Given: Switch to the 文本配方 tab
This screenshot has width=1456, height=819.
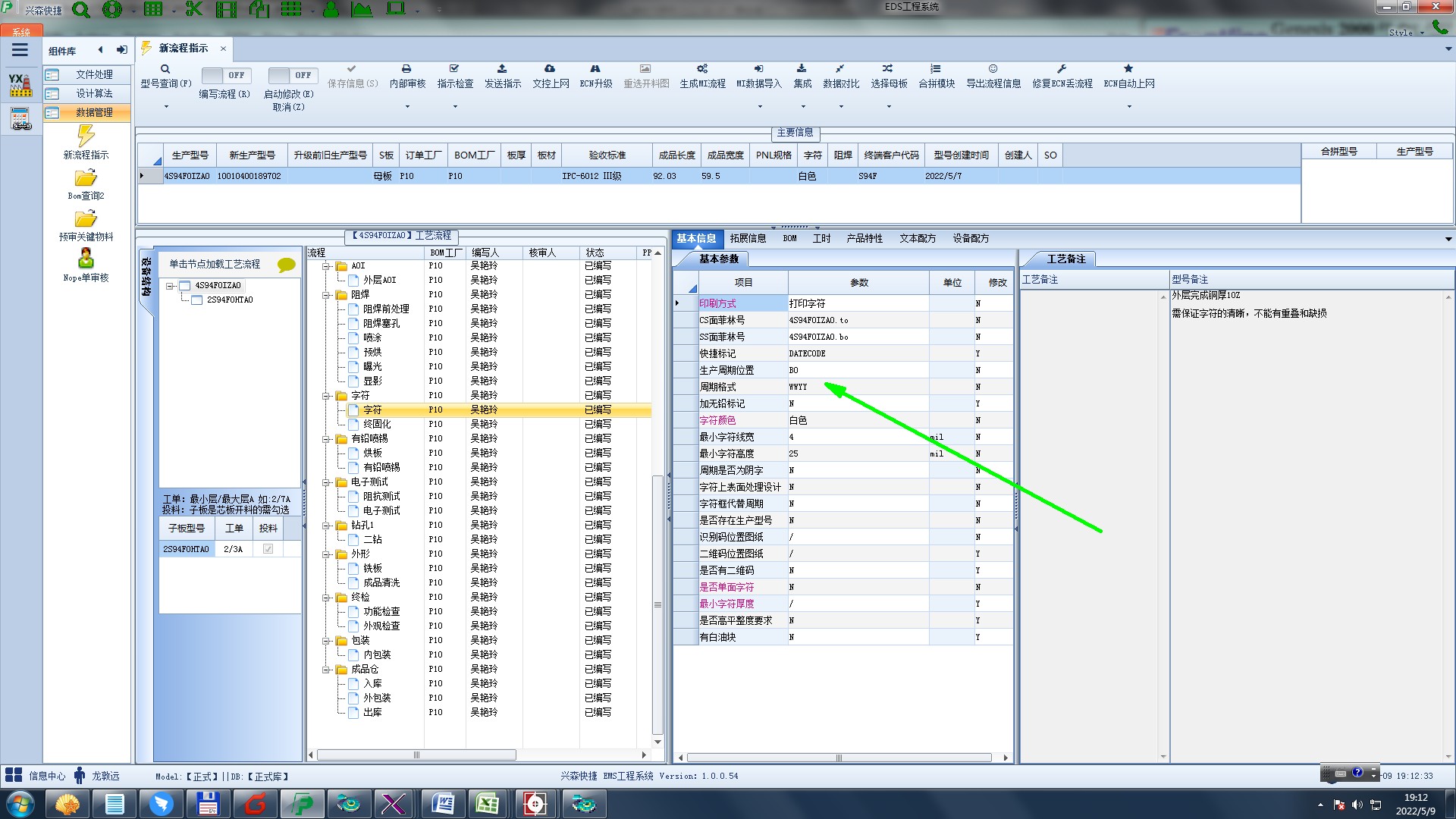Looking at the screenshot, I should (917, 238).
